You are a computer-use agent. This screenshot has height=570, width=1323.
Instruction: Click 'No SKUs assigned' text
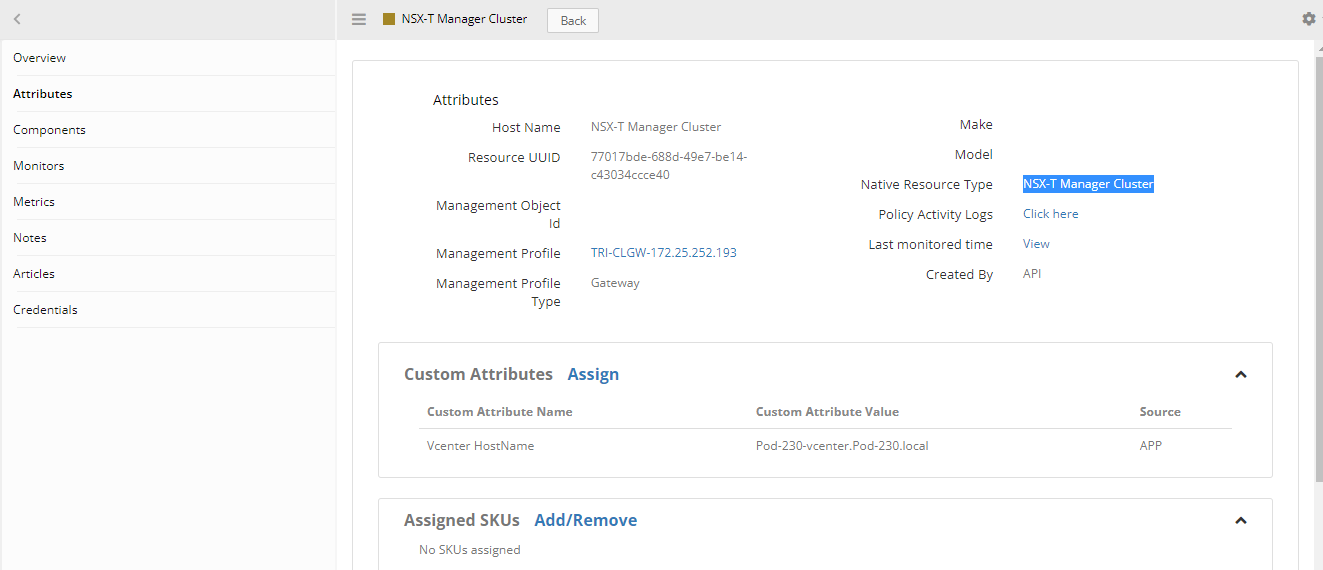point(470,550)
